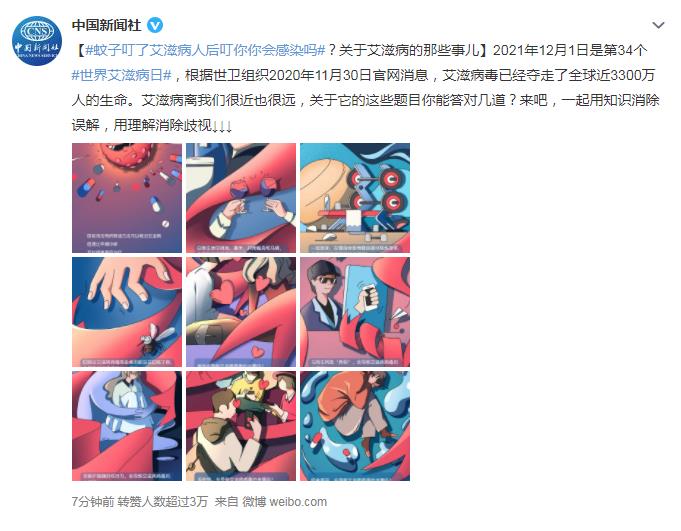This screenshot has width=681, height=531.
Task: Open the 中国新闻社 account name link
Action: 107,26
